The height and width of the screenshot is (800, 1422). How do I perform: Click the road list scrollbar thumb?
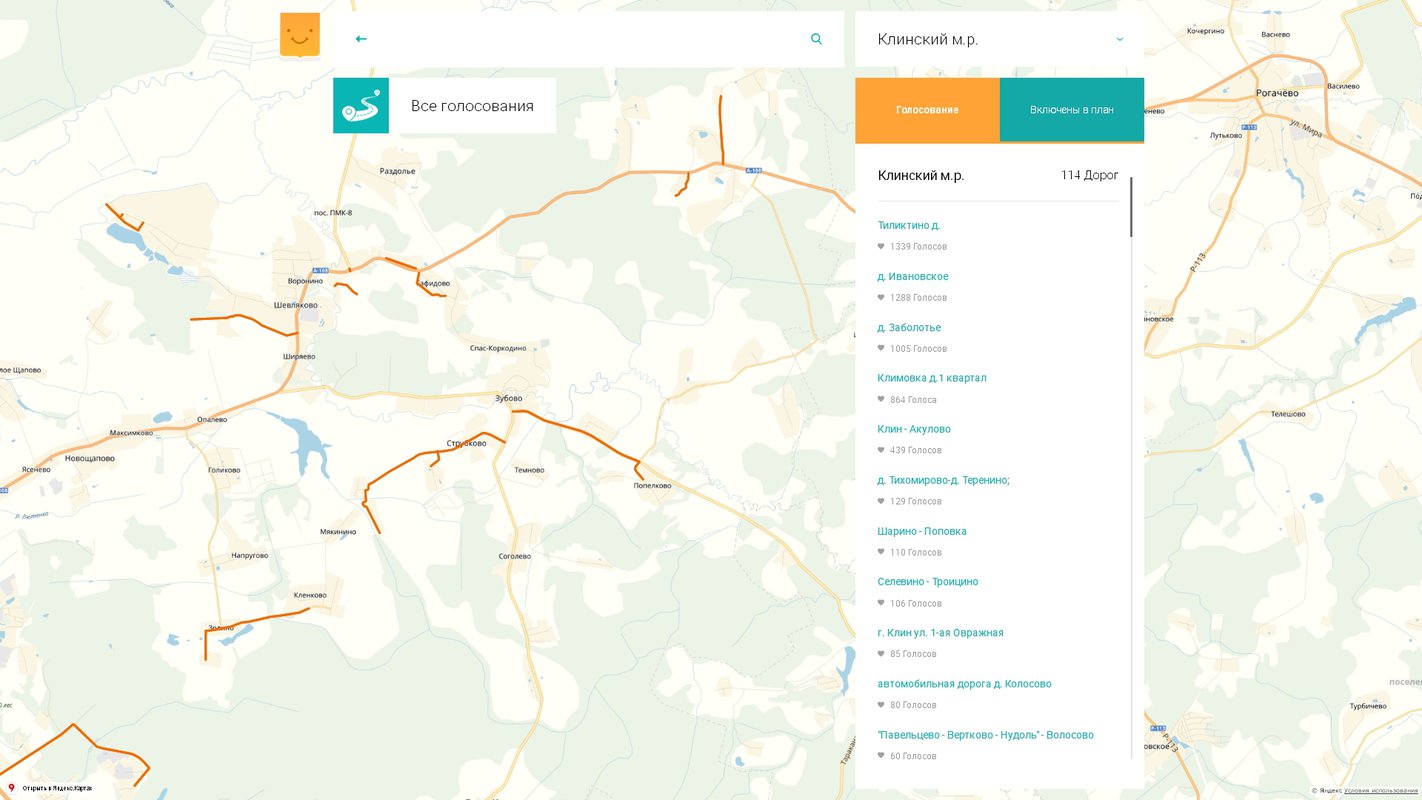click(1132, 207)
